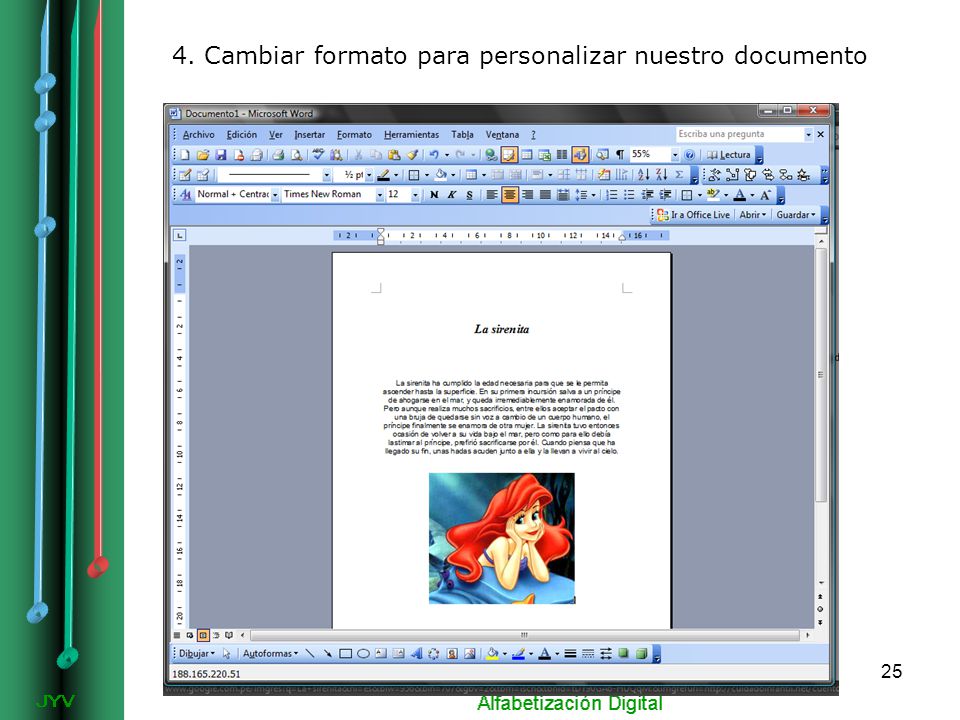Screen dimensions: 960x720
Task: Toggle the Drawing toolbar button
Action: pyautogui.click(x=580, y=155)
